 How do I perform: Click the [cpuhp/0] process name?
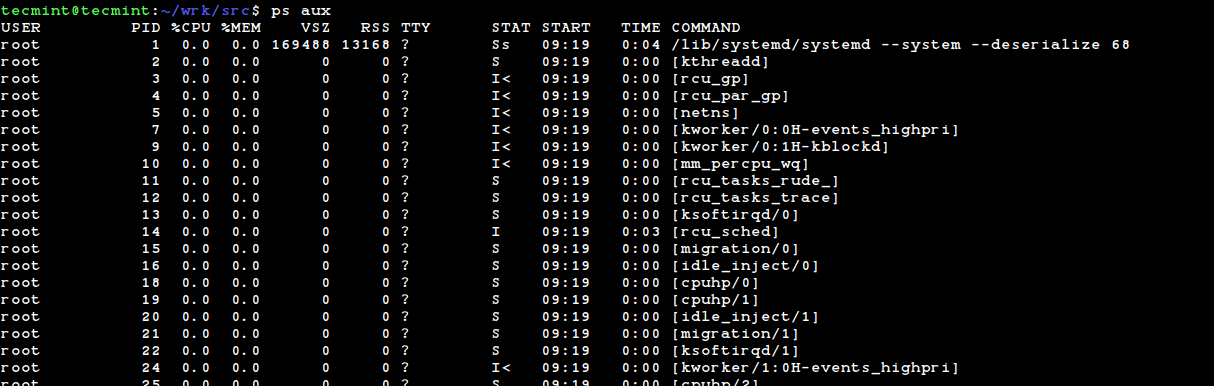point(715,283)
